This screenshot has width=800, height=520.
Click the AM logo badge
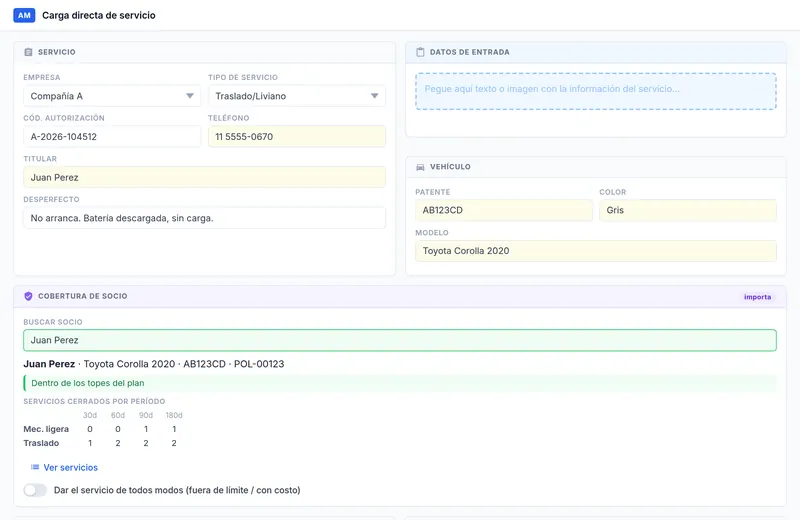[x=24, y=15]
